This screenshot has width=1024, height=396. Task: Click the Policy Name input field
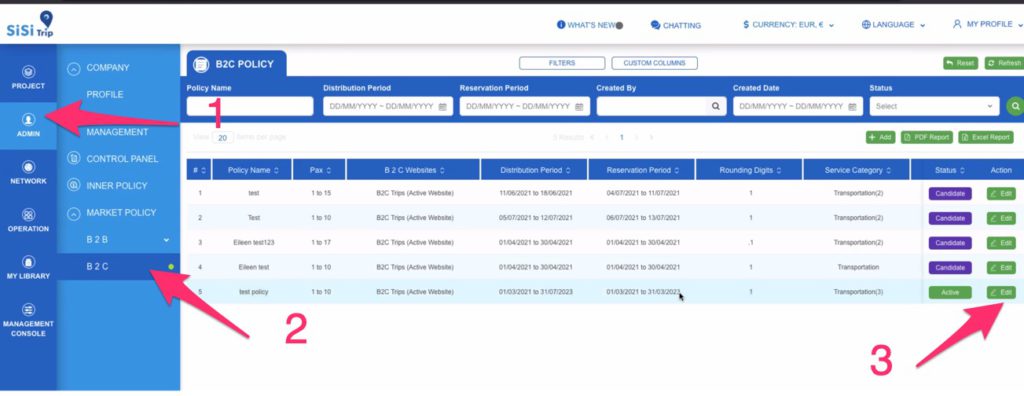click(x=250, y=107)
